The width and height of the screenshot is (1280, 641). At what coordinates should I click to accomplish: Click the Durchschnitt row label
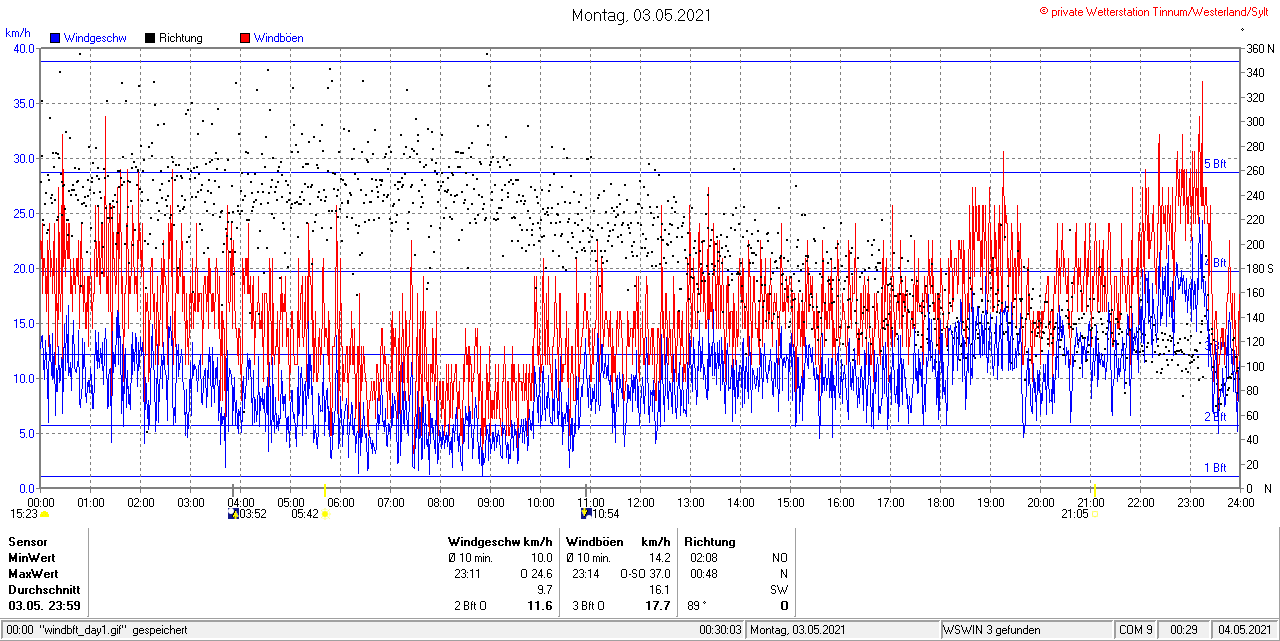[43, 590]
